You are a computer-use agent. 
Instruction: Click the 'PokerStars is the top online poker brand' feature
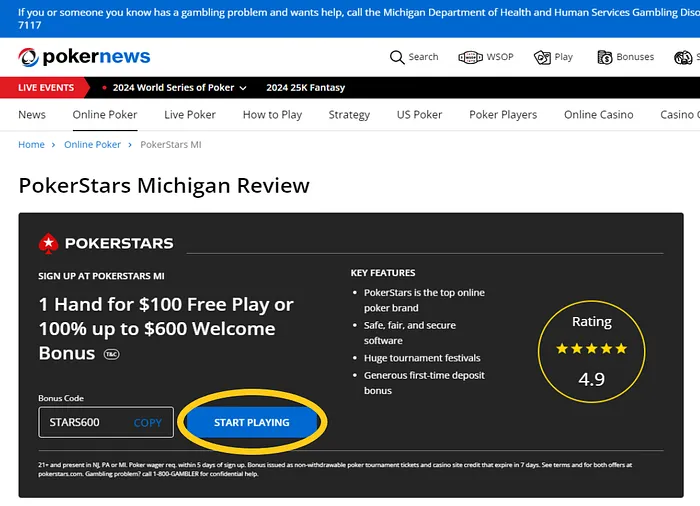tap(424, 300)
